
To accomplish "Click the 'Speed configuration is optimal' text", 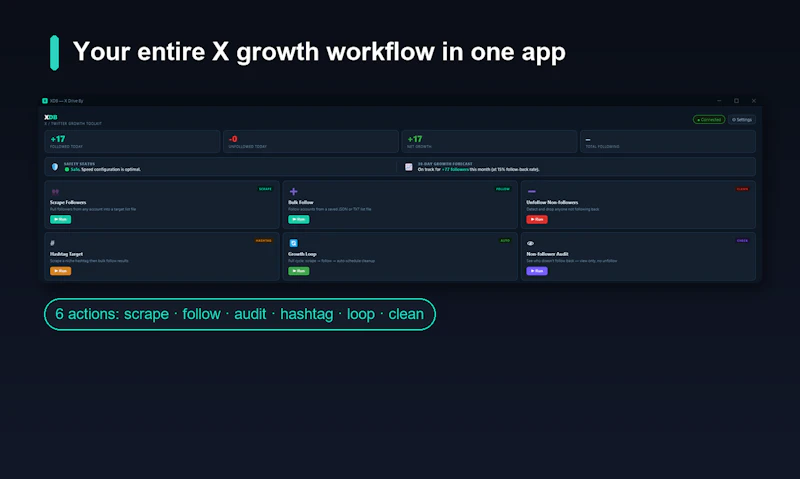I will pos(111,169).
